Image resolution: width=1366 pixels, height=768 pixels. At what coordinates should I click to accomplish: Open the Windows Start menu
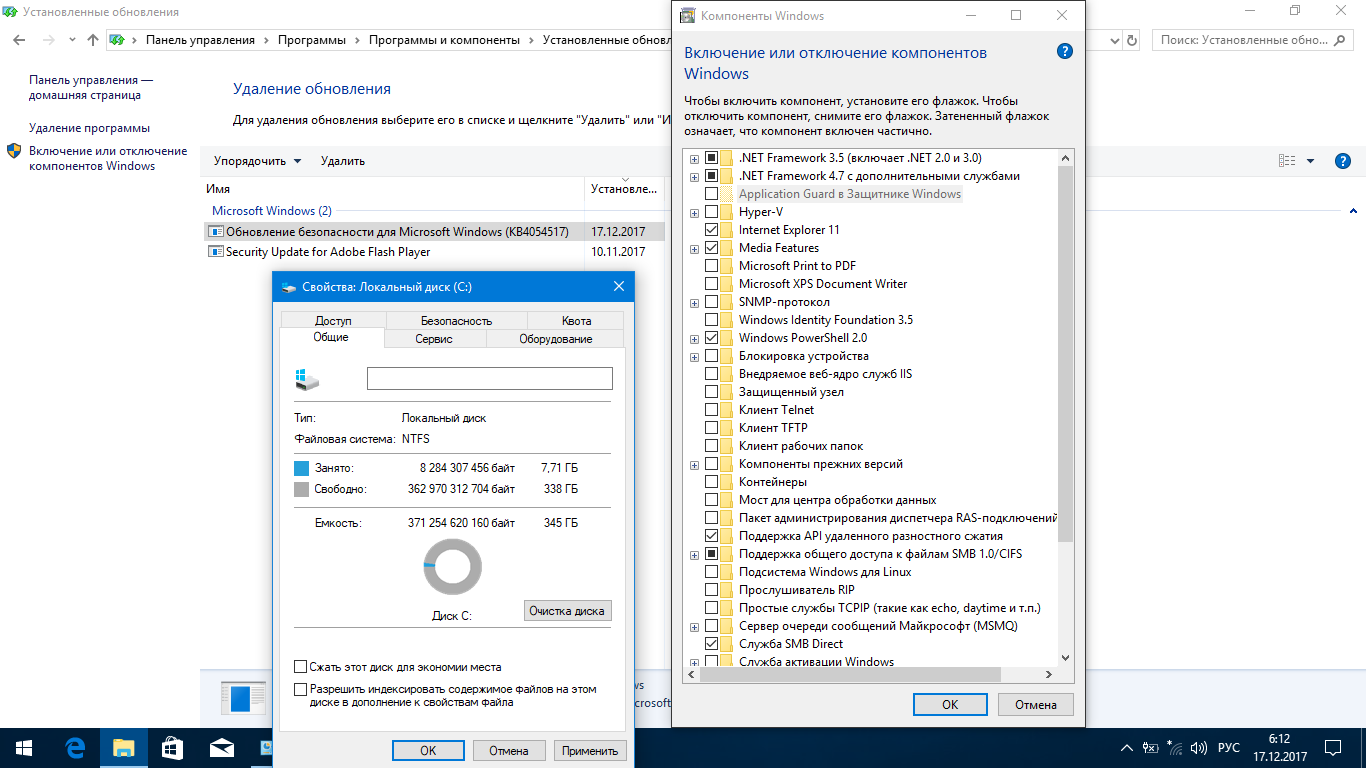[x=24, y=748]
